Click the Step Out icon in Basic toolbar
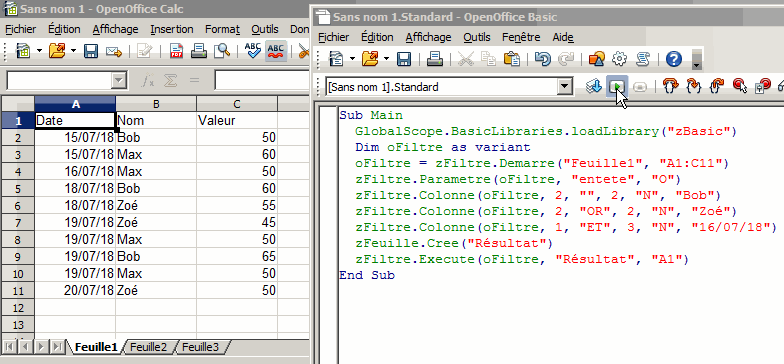The image size is (784, 364). 716,86
